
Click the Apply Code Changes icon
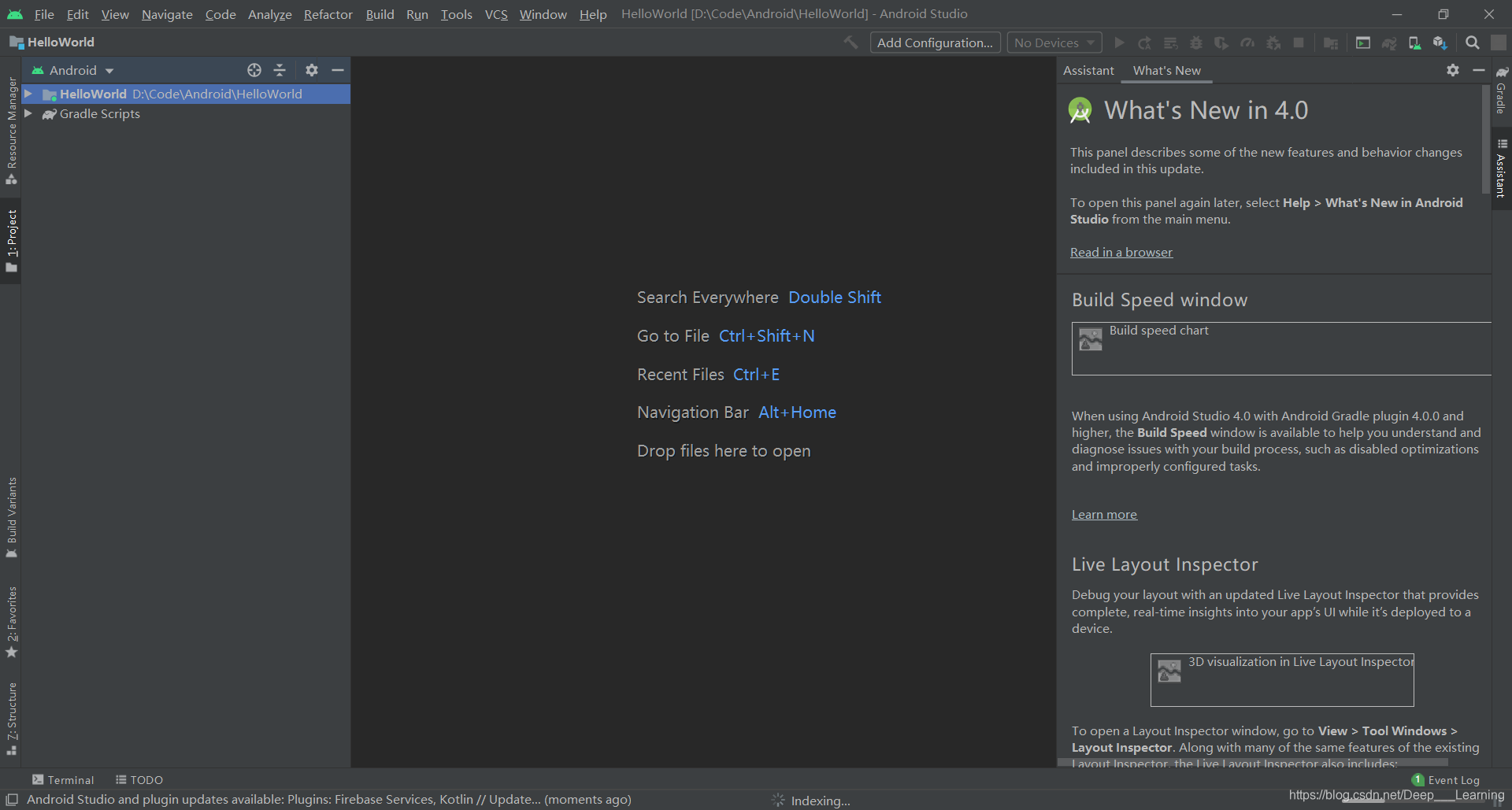coord(1170,43)
